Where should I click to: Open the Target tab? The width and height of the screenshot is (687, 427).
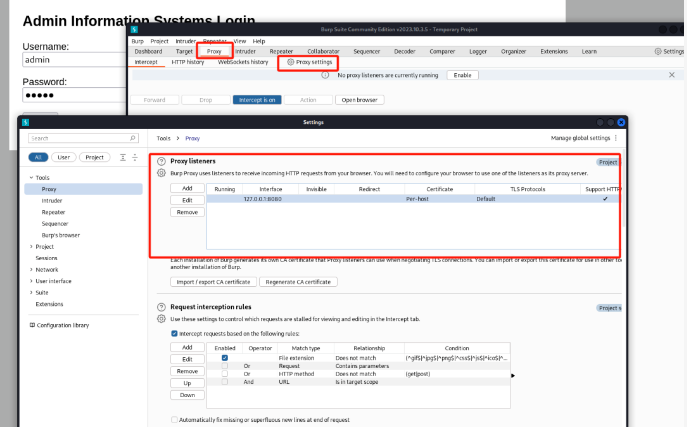tap(184, 51)
